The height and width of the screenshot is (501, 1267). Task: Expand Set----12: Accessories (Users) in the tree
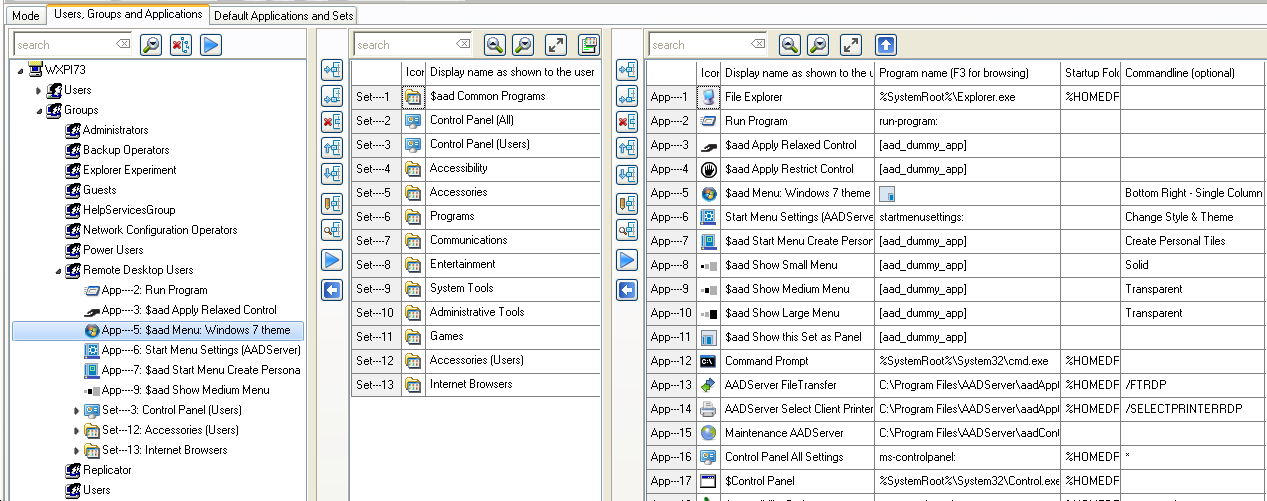78,430
